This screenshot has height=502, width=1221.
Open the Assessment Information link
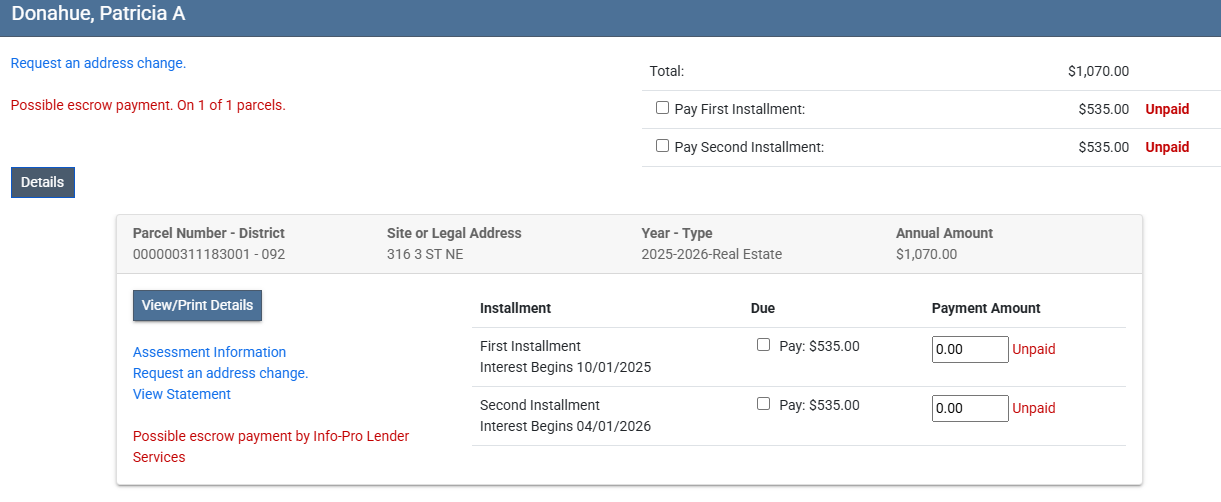[x=209, y=352]
